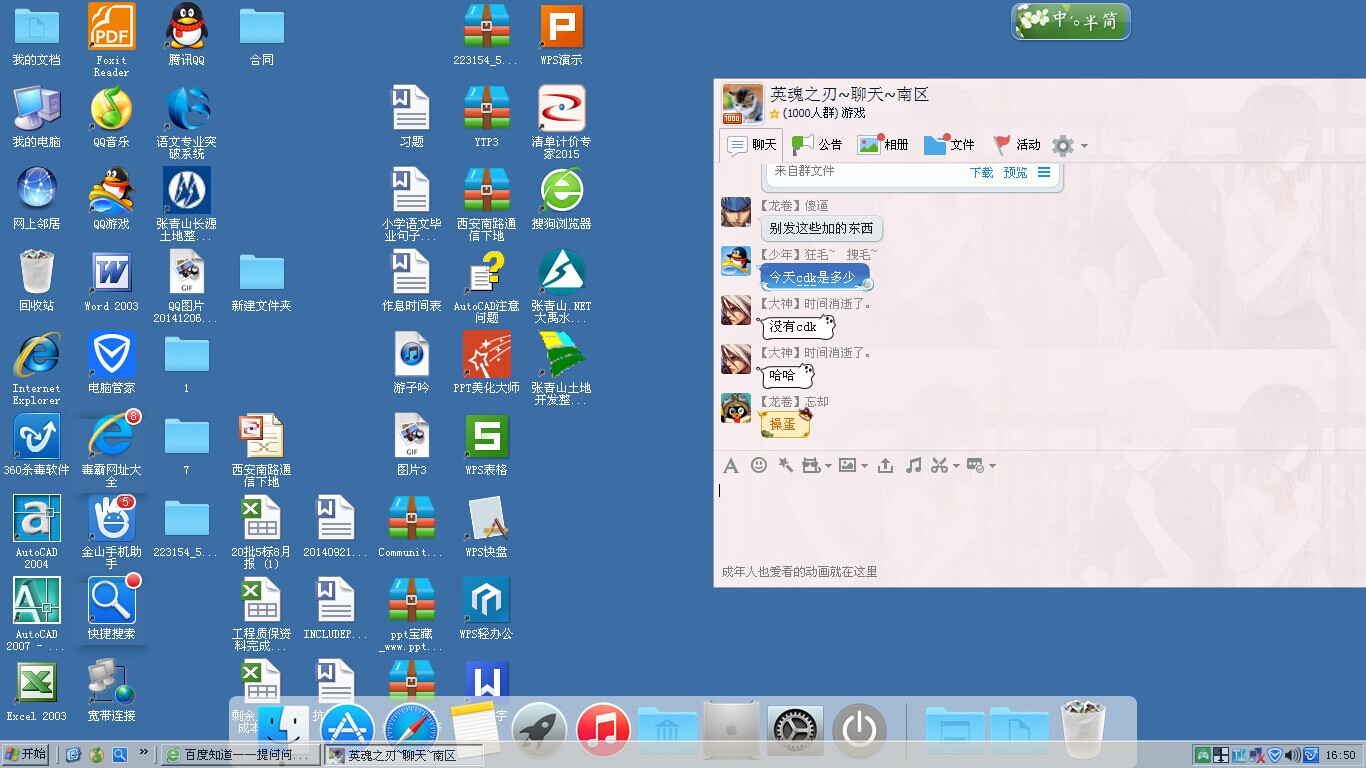
Task: Switch to the 文件 tab
Action: pyautogui.click(x=949, y=145)
